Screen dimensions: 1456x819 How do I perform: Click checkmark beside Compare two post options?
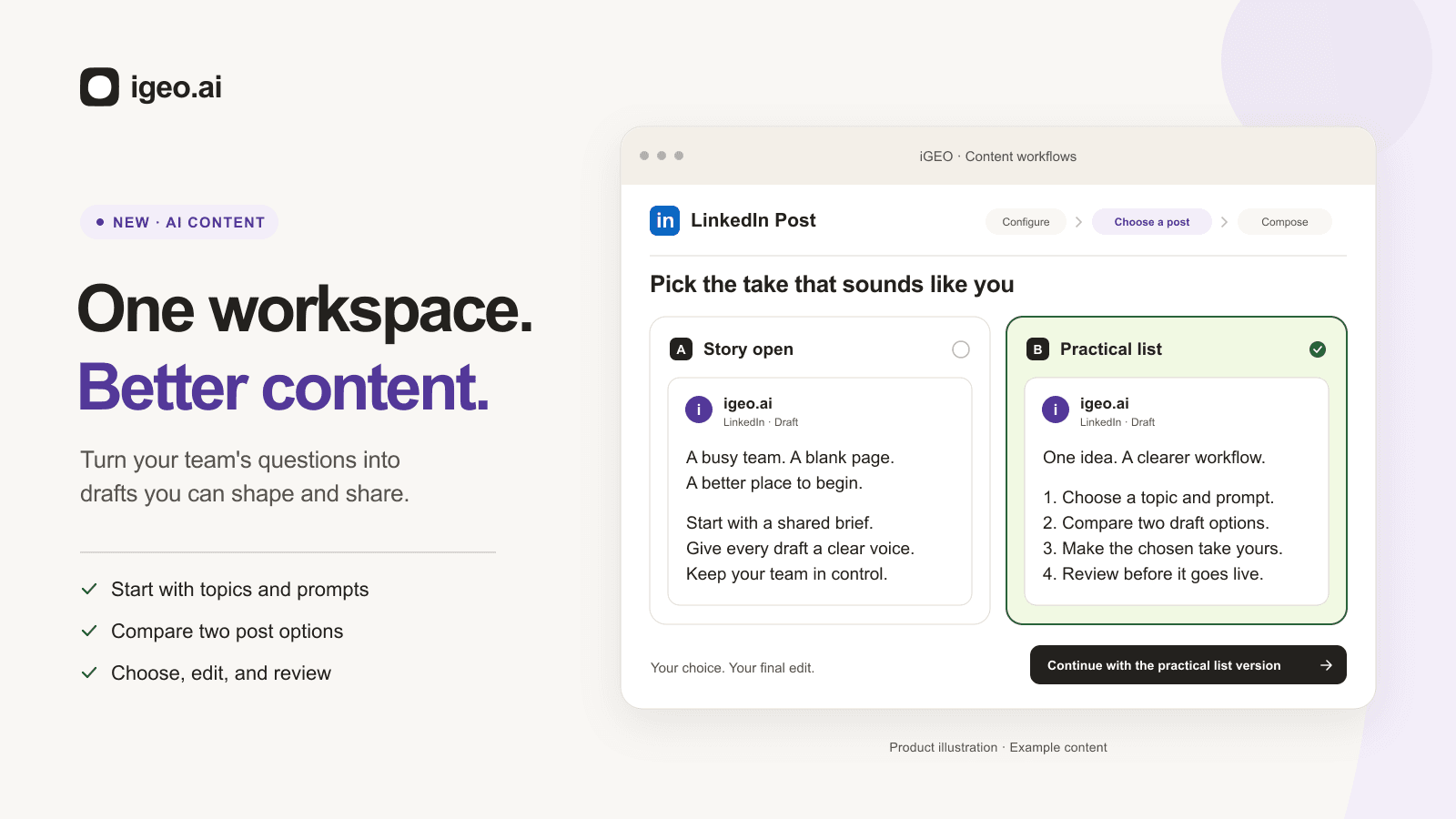tap(89, 631)
